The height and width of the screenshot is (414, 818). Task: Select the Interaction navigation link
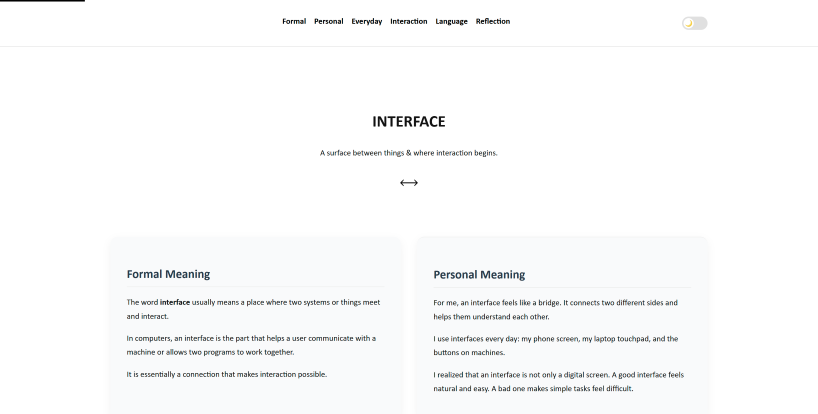coord(408,21)
